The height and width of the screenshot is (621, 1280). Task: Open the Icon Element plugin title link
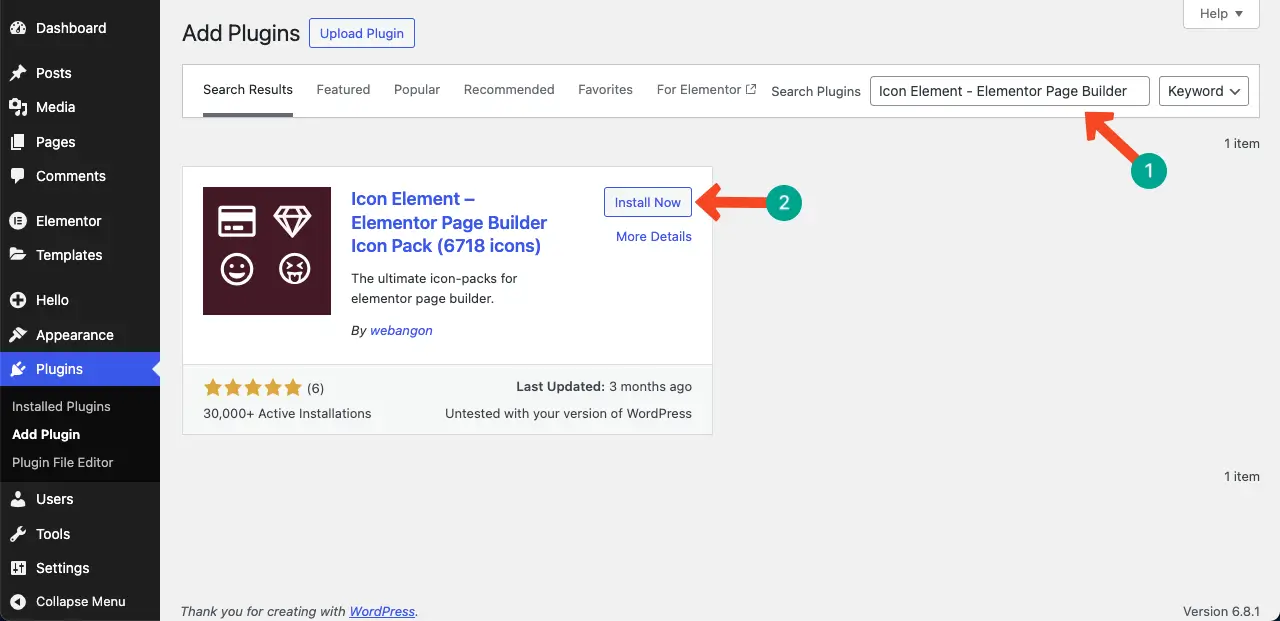click(x=449, y=222)
